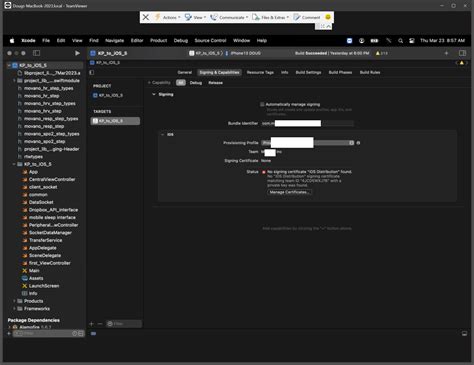Switch to Build Phases tab
The image size is (474, 365).
(x=340, y=72)
